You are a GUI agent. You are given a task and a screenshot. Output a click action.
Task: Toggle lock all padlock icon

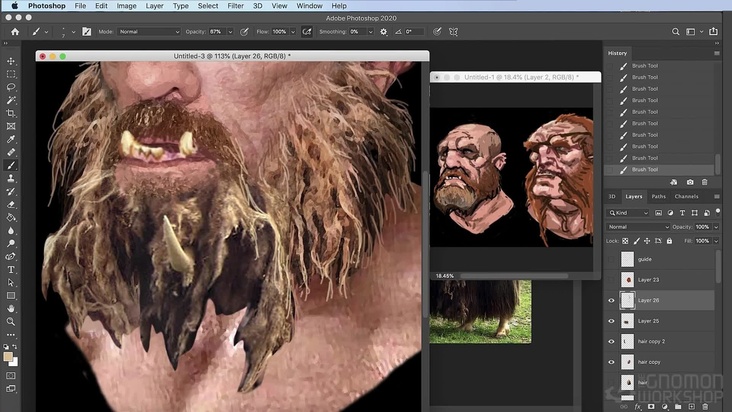click(x=669, y=241)
